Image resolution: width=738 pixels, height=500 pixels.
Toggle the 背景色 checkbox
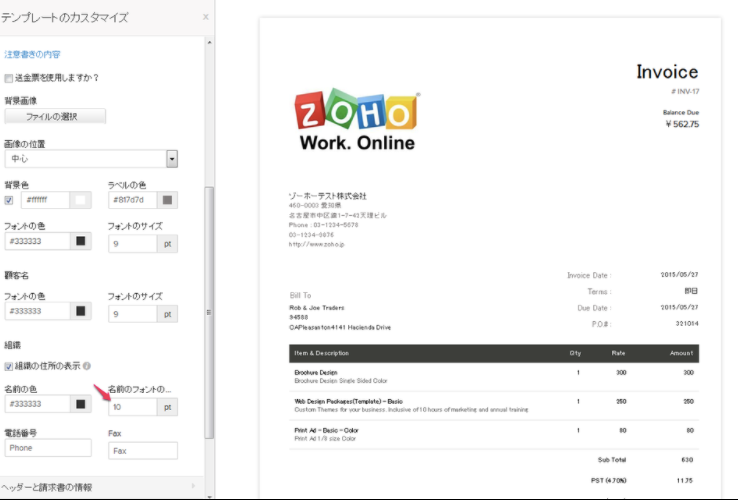click(x=8, y=200)
